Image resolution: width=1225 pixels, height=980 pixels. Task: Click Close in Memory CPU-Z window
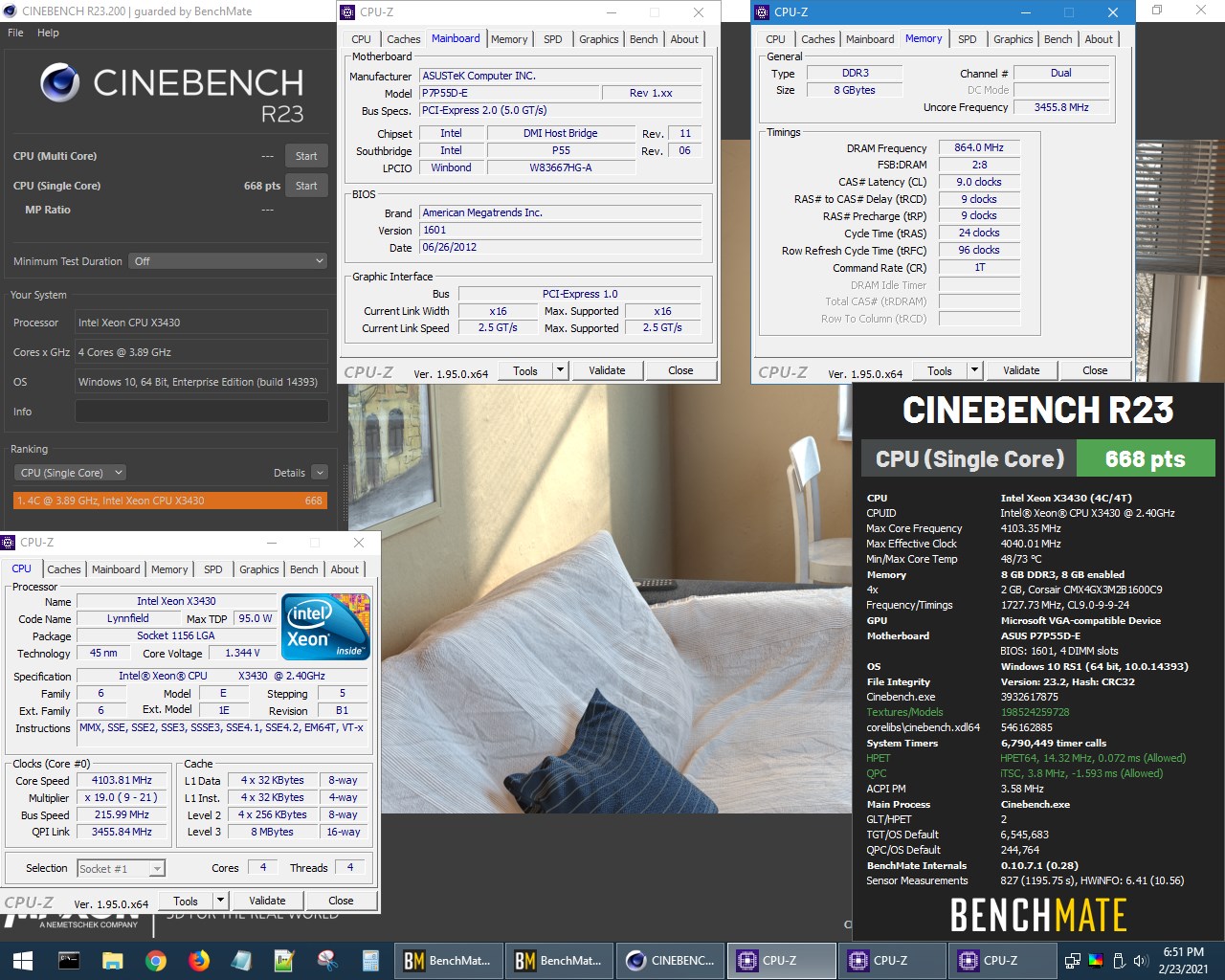pyautogui.click(x=1095, y=370)
